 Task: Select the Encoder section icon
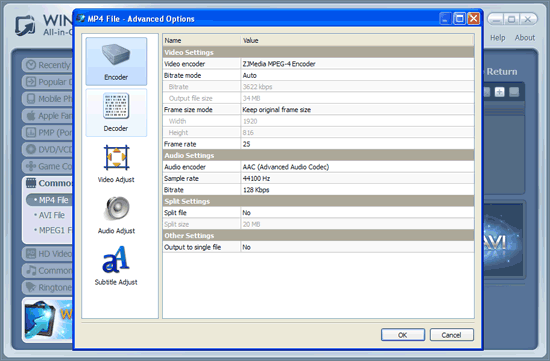coord(116,61)
